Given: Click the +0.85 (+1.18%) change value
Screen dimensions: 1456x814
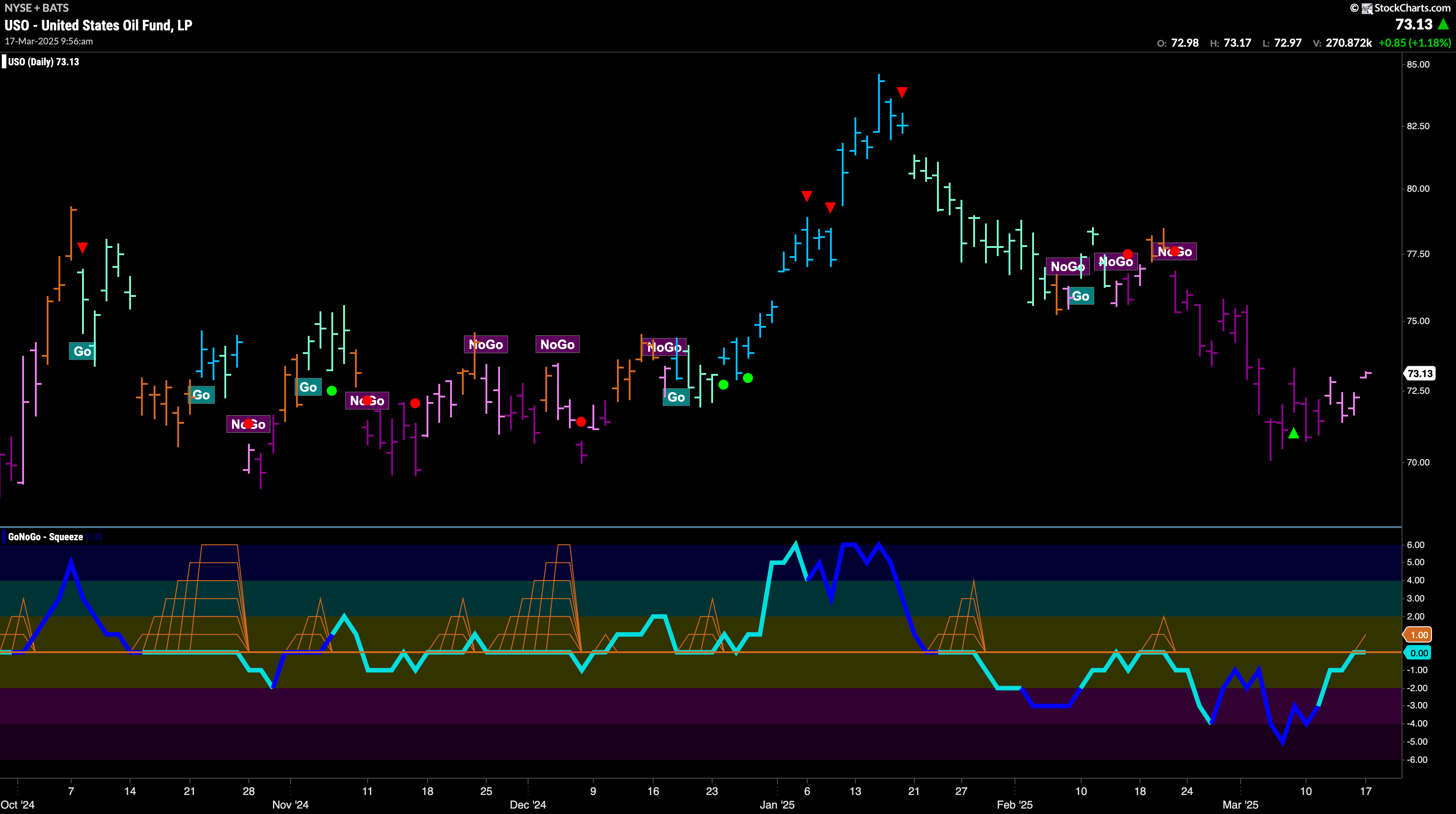Looking at the screenshot, I should pyautogui.click(x=1415, y=43).
